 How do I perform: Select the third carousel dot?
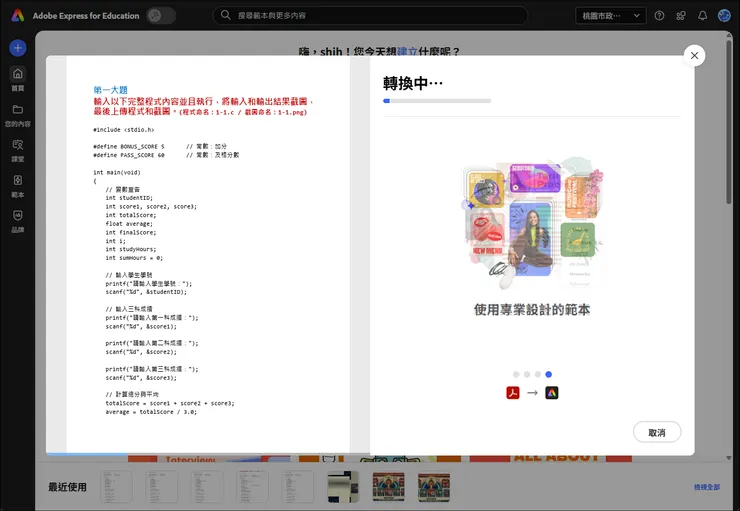pos(538,374)
